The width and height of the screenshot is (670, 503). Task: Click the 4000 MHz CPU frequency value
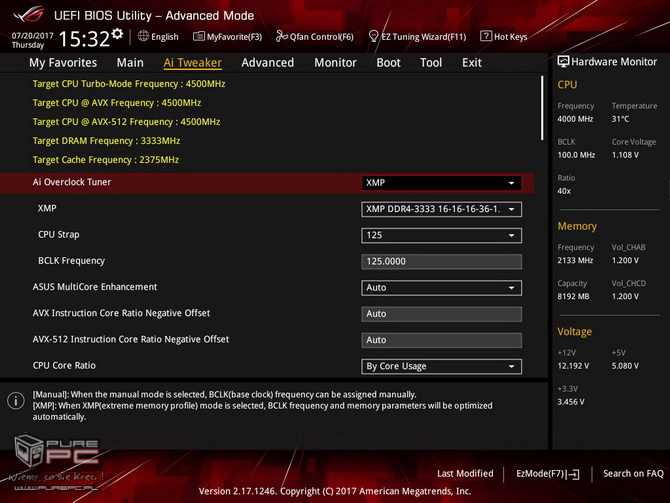575,119
